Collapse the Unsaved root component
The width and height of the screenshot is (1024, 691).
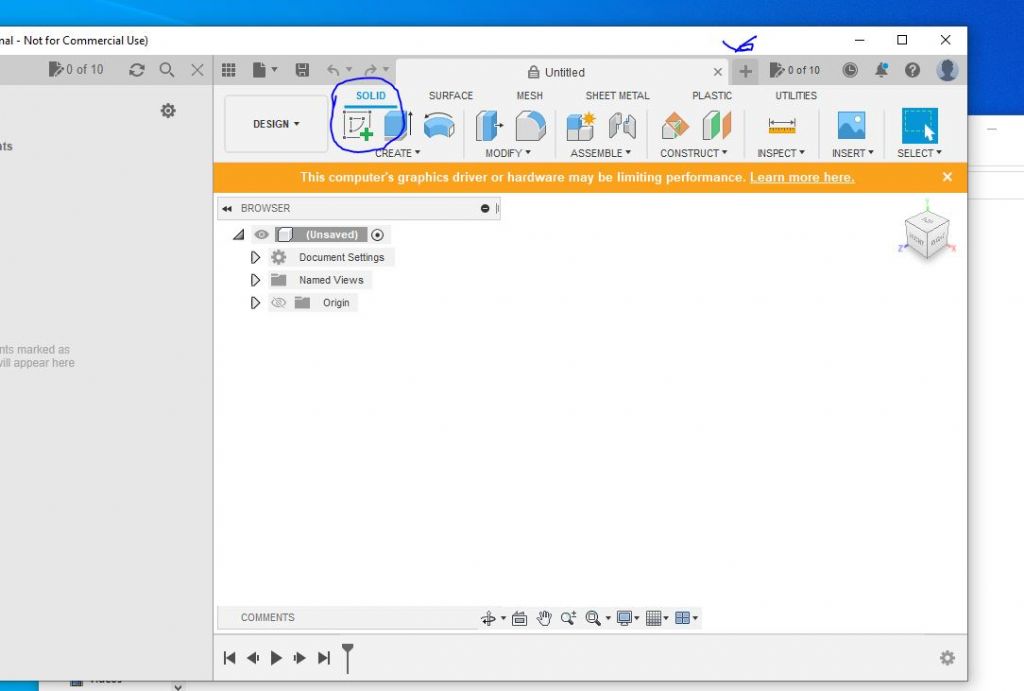(238, 234)
